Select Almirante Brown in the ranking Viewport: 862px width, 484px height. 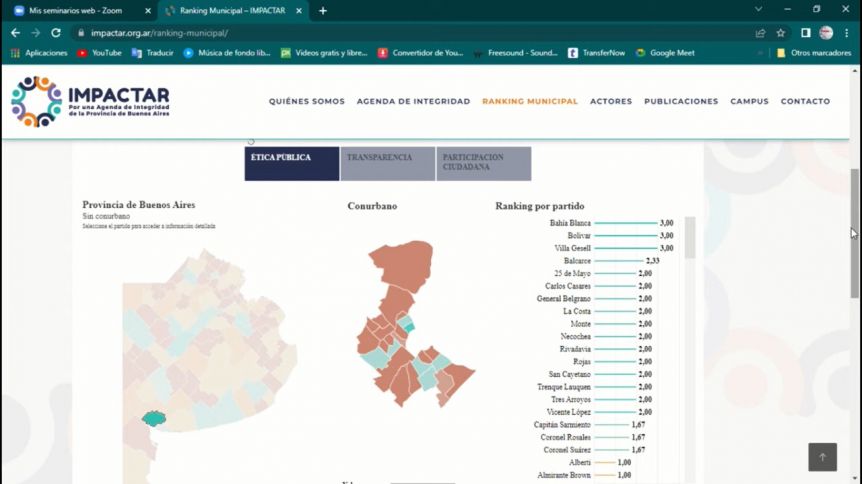pyautogui.click(x=564, y=475)
